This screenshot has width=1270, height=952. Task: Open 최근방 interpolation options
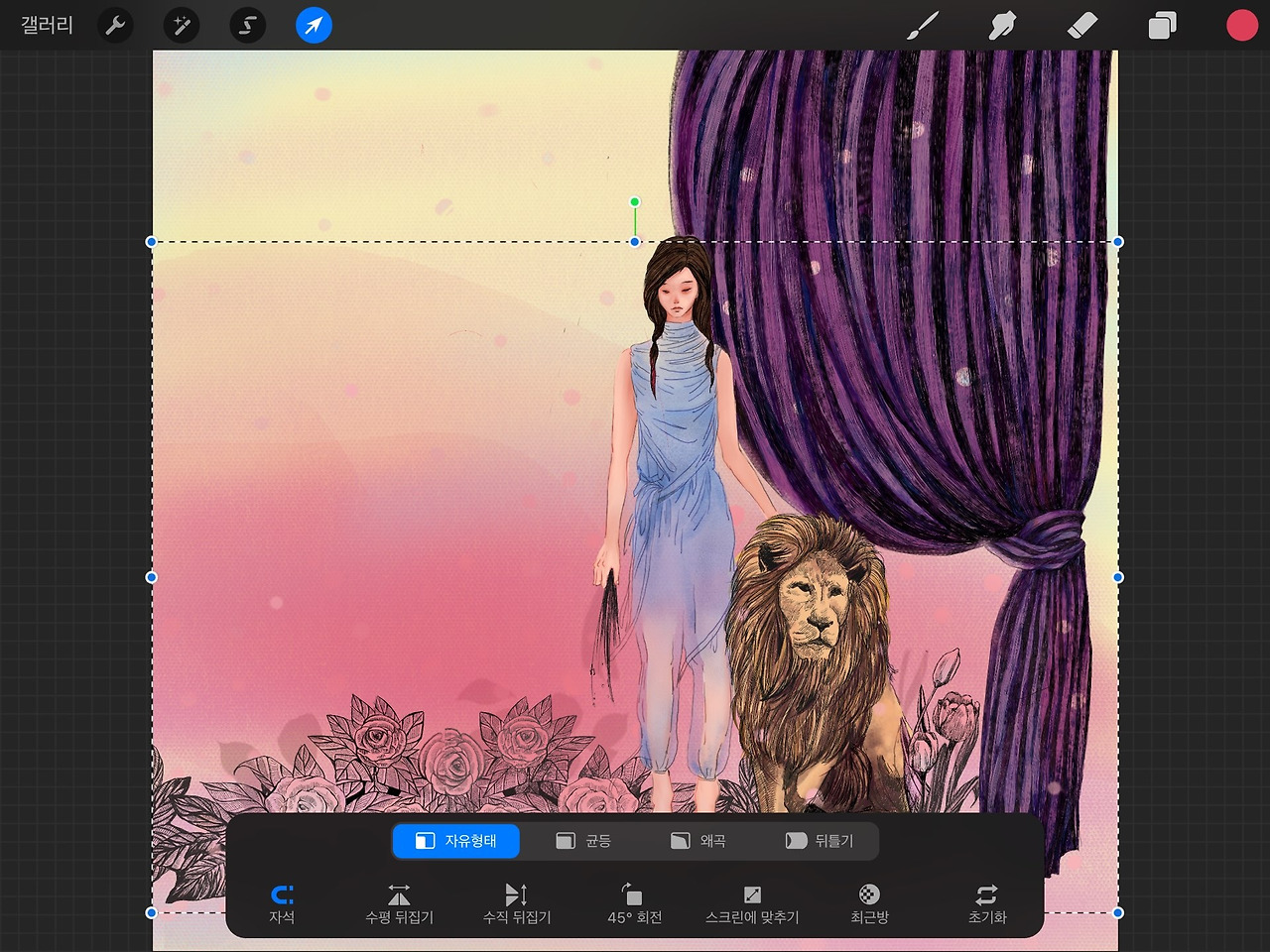[x=869, y=904]
